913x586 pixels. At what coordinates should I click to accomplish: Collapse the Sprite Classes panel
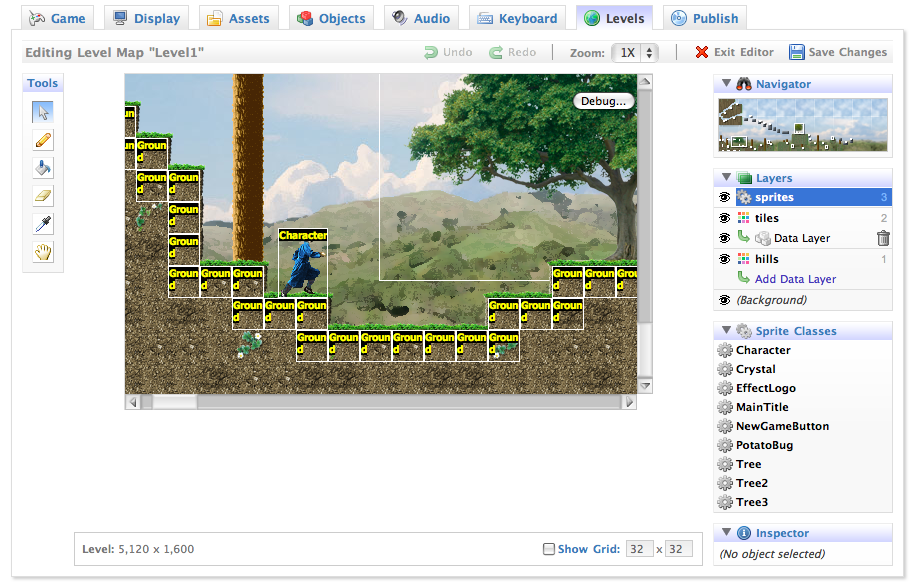point(725,331)
